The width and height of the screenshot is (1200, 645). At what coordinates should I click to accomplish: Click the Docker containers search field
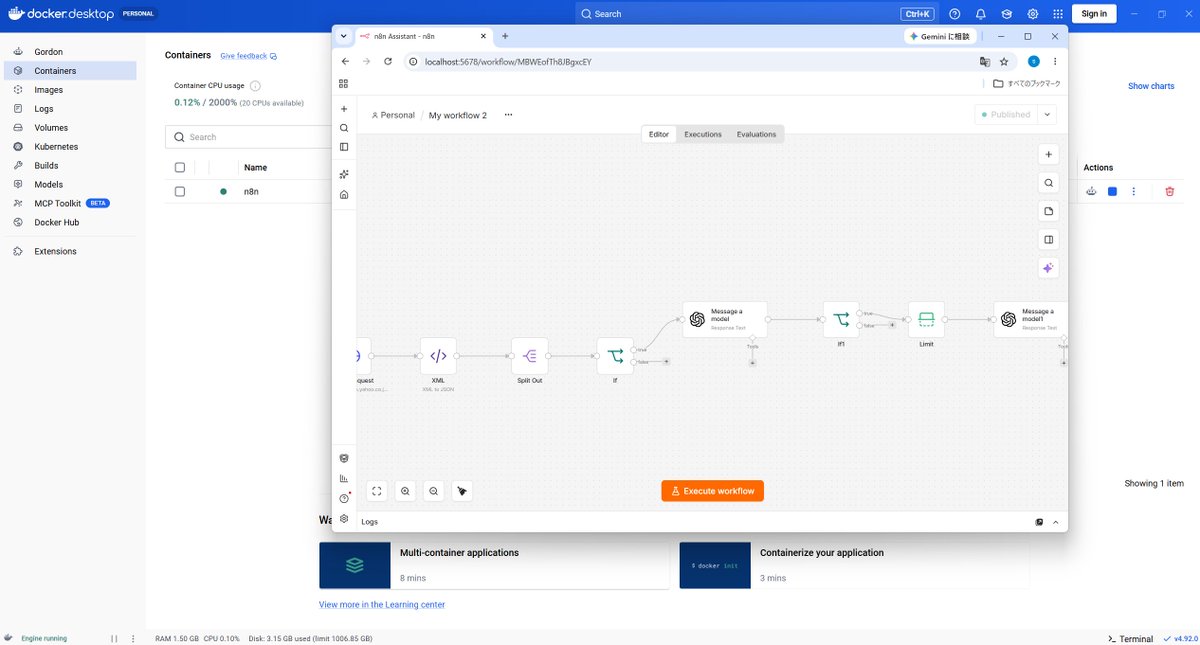[250, 137]
